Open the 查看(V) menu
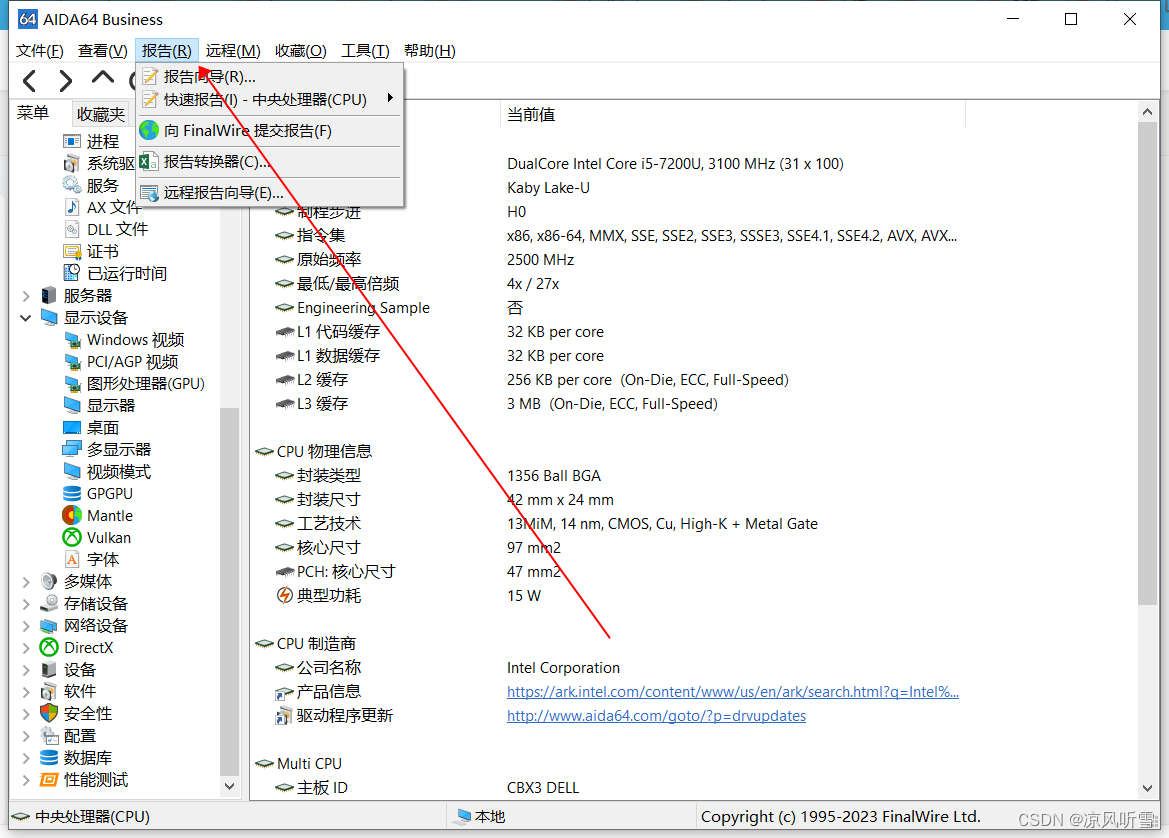This screenshot has width=1169, height=838. point(103,51)
